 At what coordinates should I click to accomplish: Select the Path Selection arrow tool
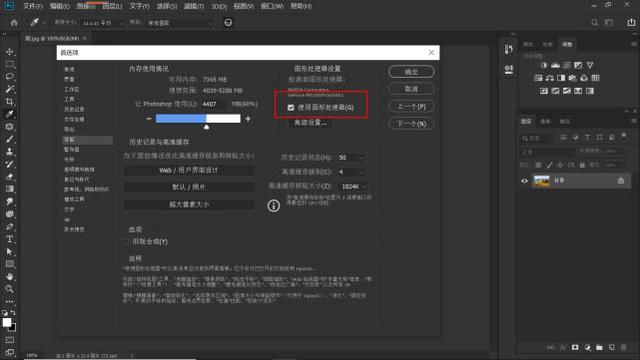tap(9, 251)
